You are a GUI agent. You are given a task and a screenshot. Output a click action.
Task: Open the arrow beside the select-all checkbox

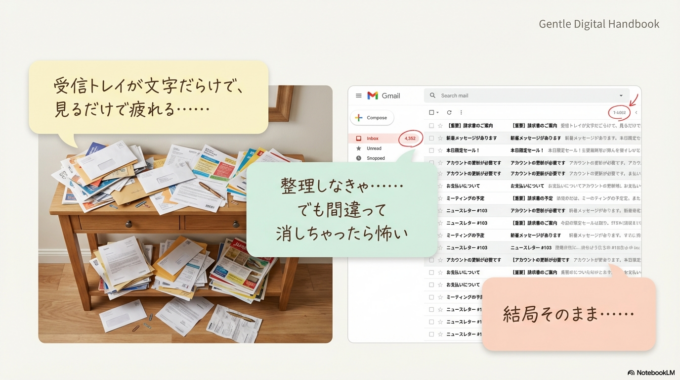[x=438, y=112]
